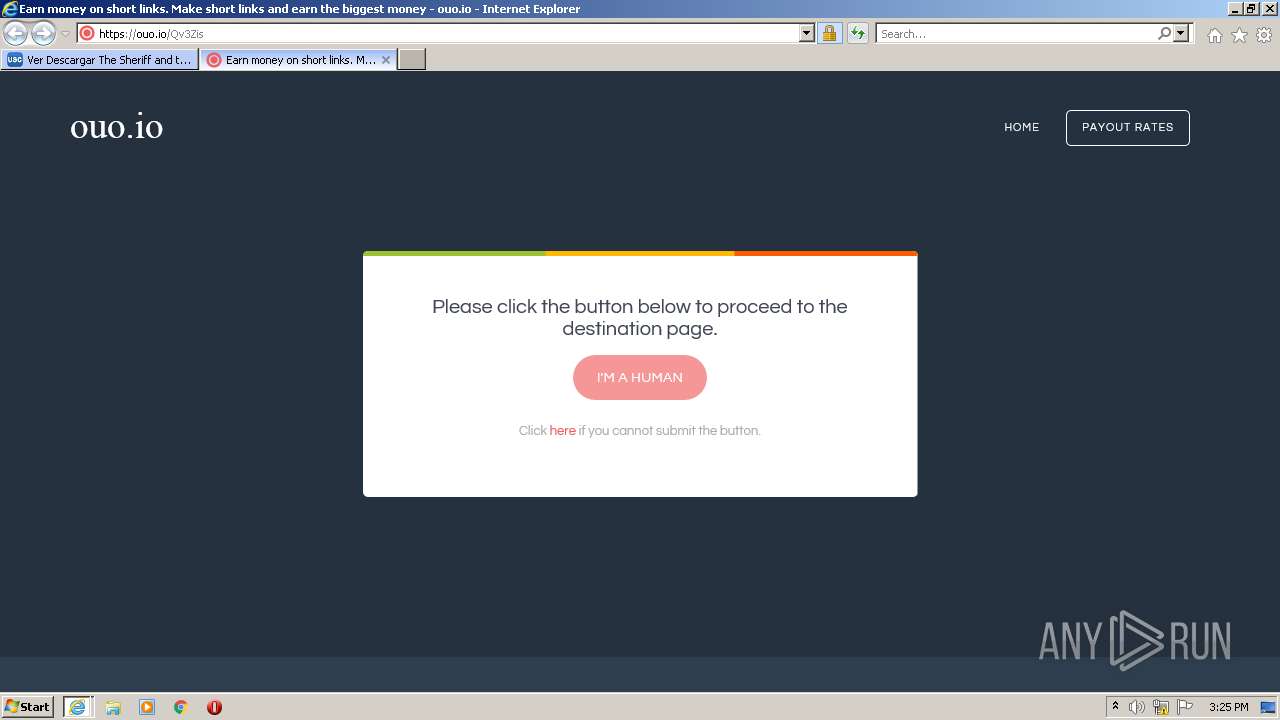Image resolution: width=1280 pixels, height=720 pixels.
Task: Launch media player taskbar icon
Action: click(x=147, y=707)
